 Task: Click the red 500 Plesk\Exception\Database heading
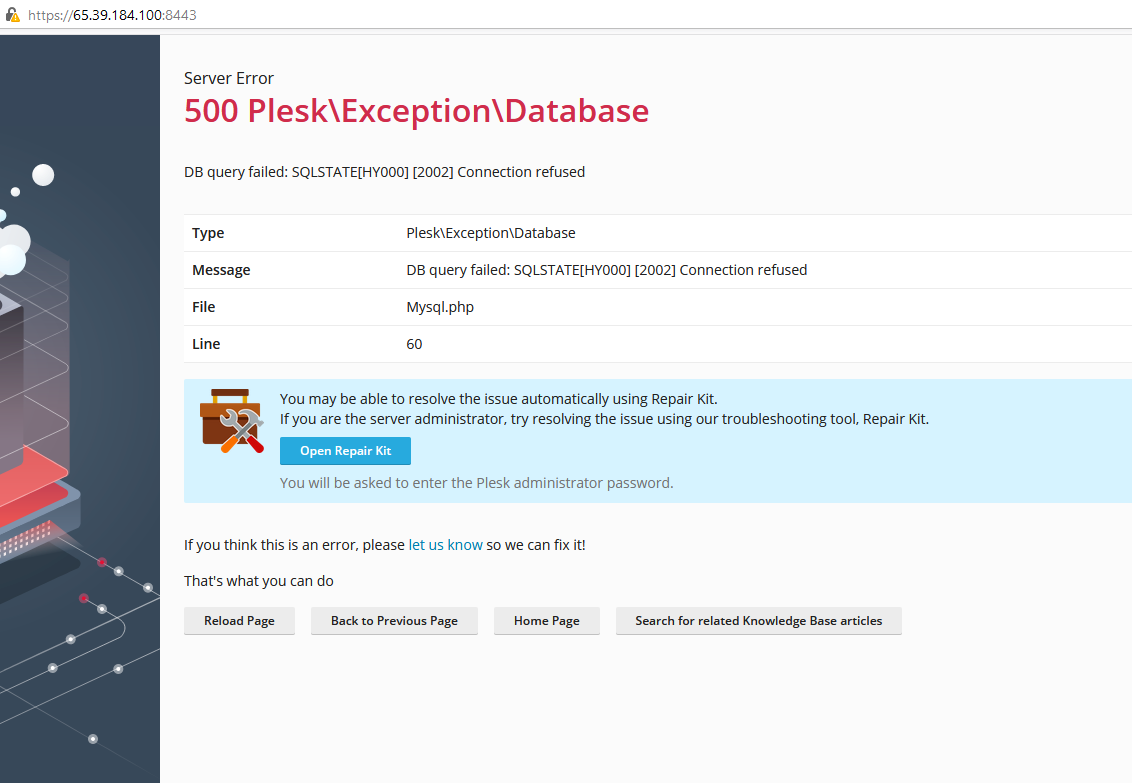416,111
